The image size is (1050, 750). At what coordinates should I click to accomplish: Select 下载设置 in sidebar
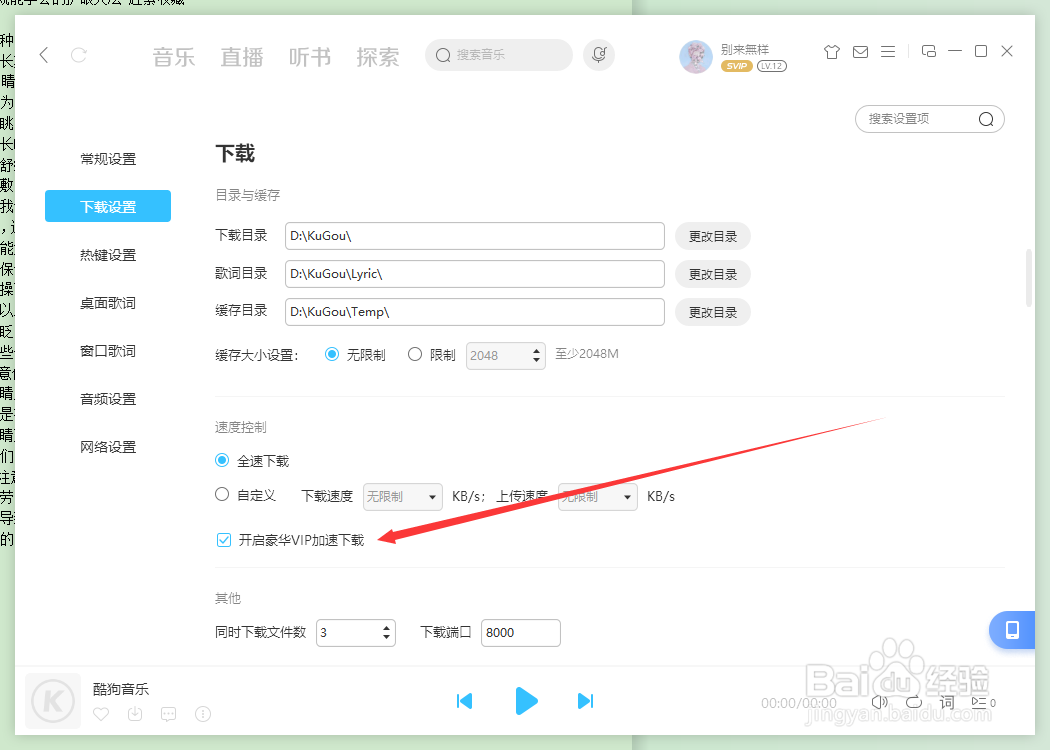108,206
